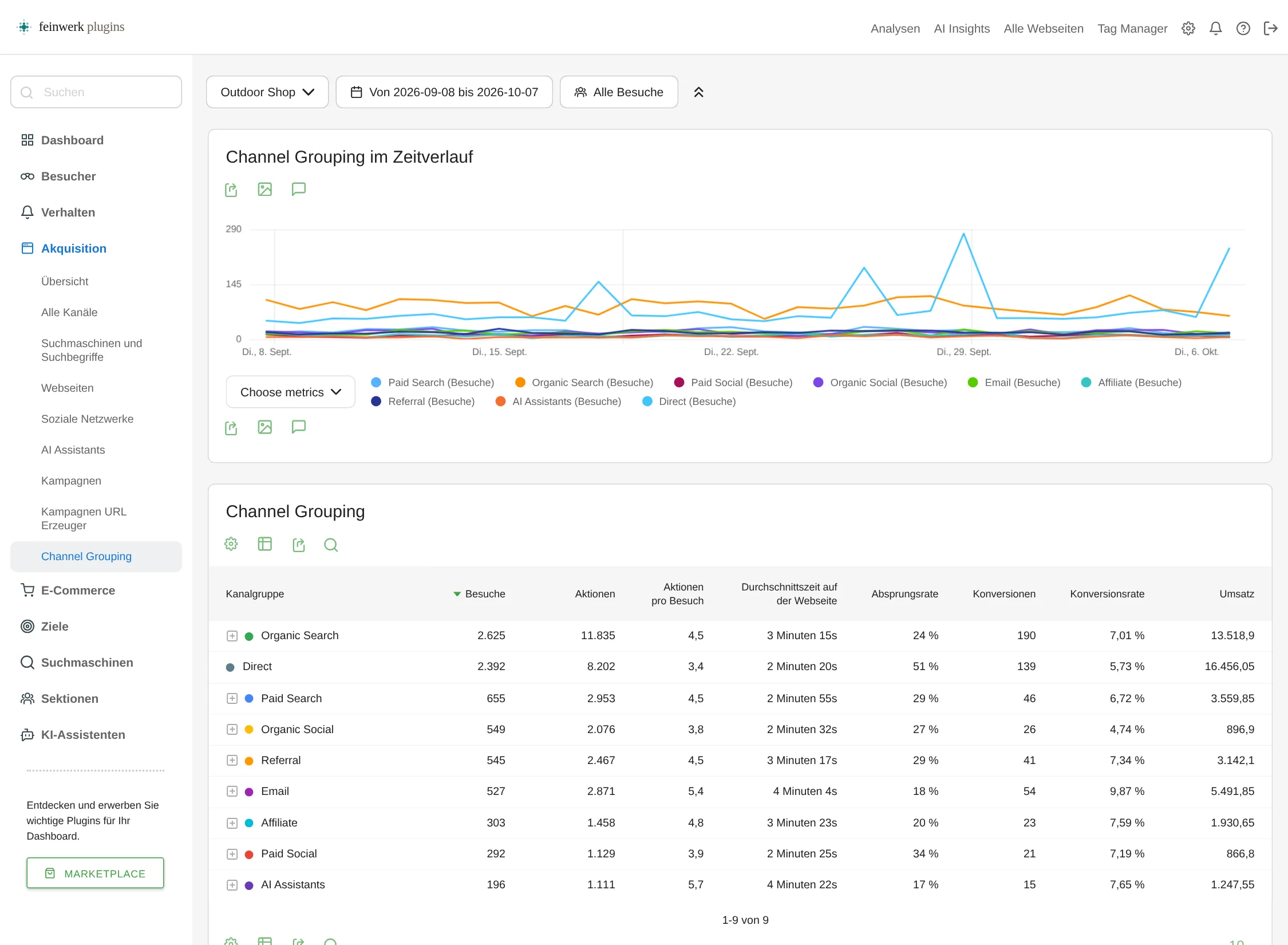
Task: Save chart as image icon below the title
Action: point(265,190)
